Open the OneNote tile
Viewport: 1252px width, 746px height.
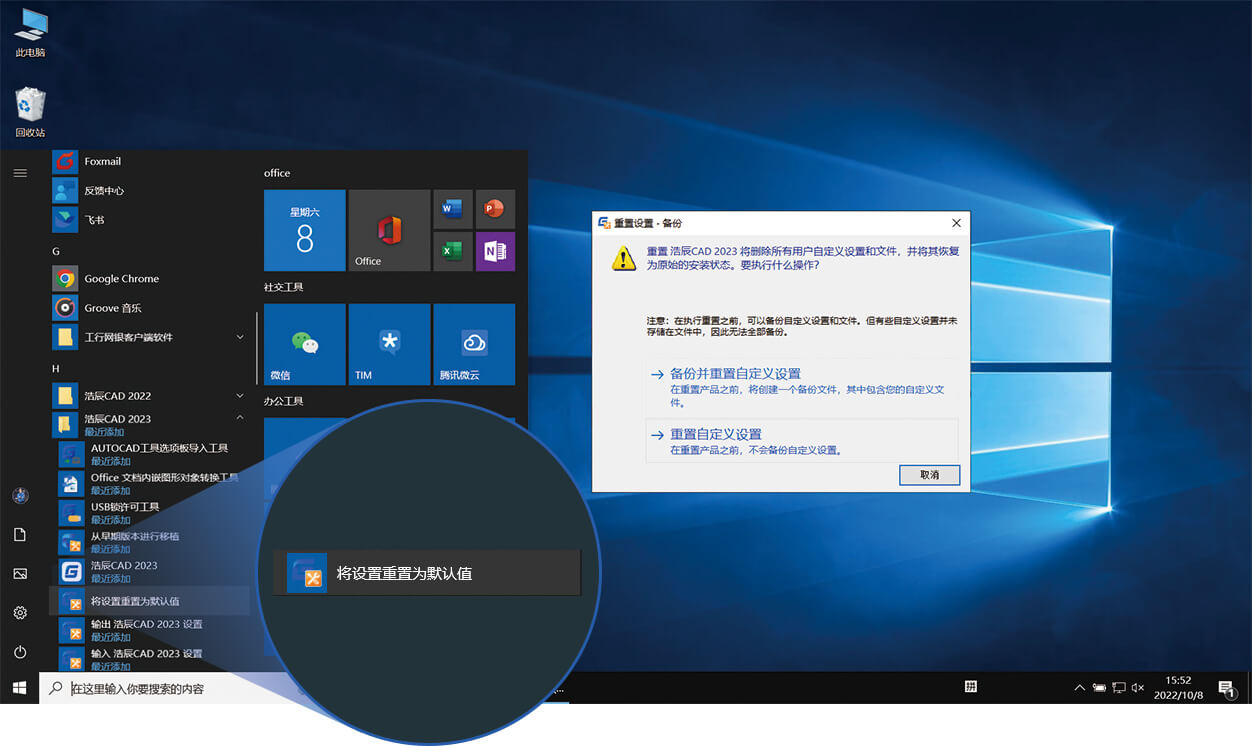(494, 251)
